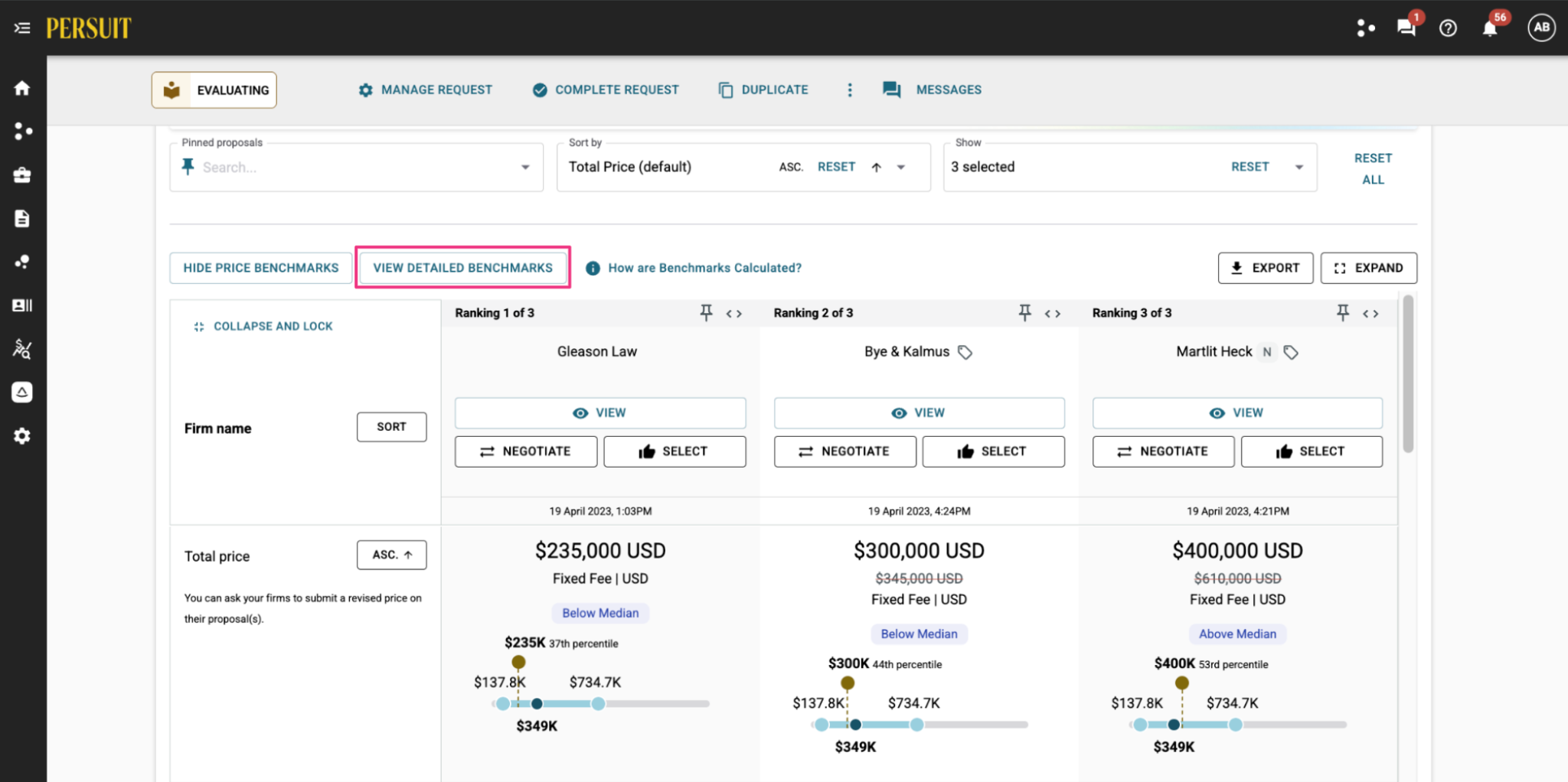Expand the comparison table view
Viewport: 1568px width, 782px height.
[1368, 268]
